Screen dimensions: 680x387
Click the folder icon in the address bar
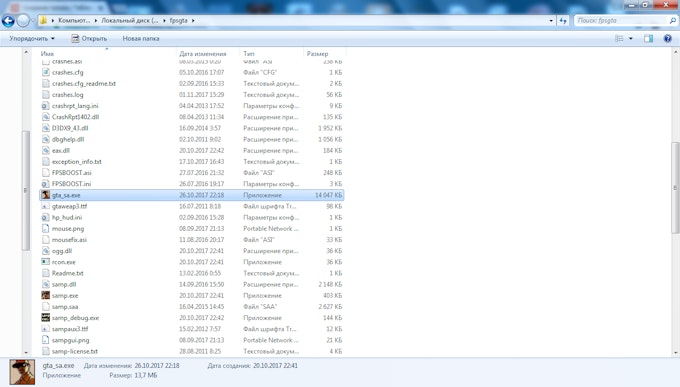pos(43,20)
